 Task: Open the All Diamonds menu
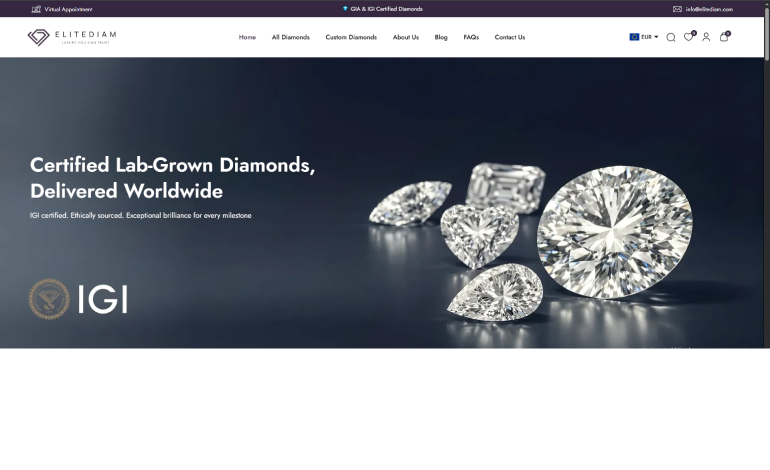290,37
